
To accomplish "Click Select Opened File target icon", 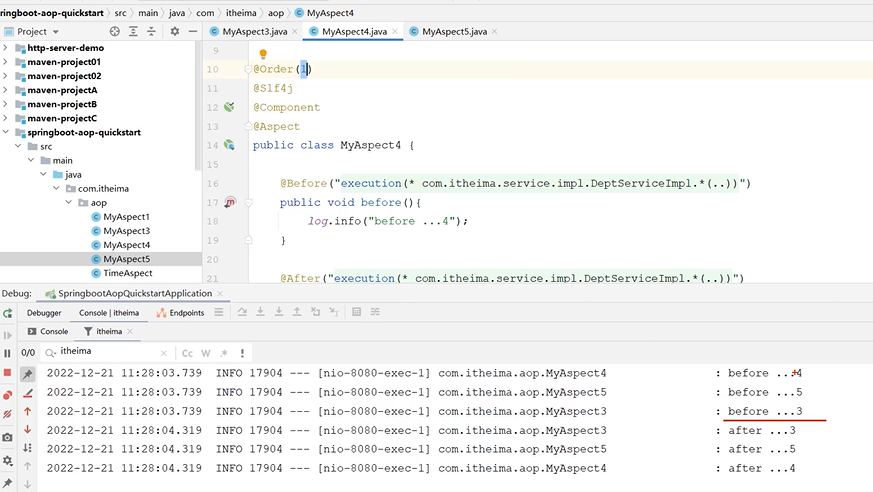I will 115,32.
